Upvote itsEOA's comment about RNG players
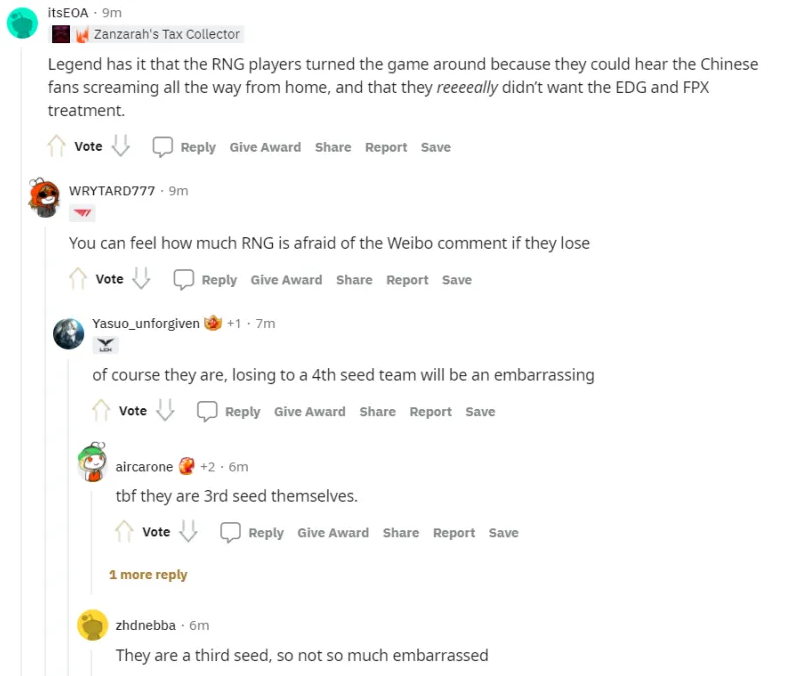793x676 pixels. pos(56,146)
